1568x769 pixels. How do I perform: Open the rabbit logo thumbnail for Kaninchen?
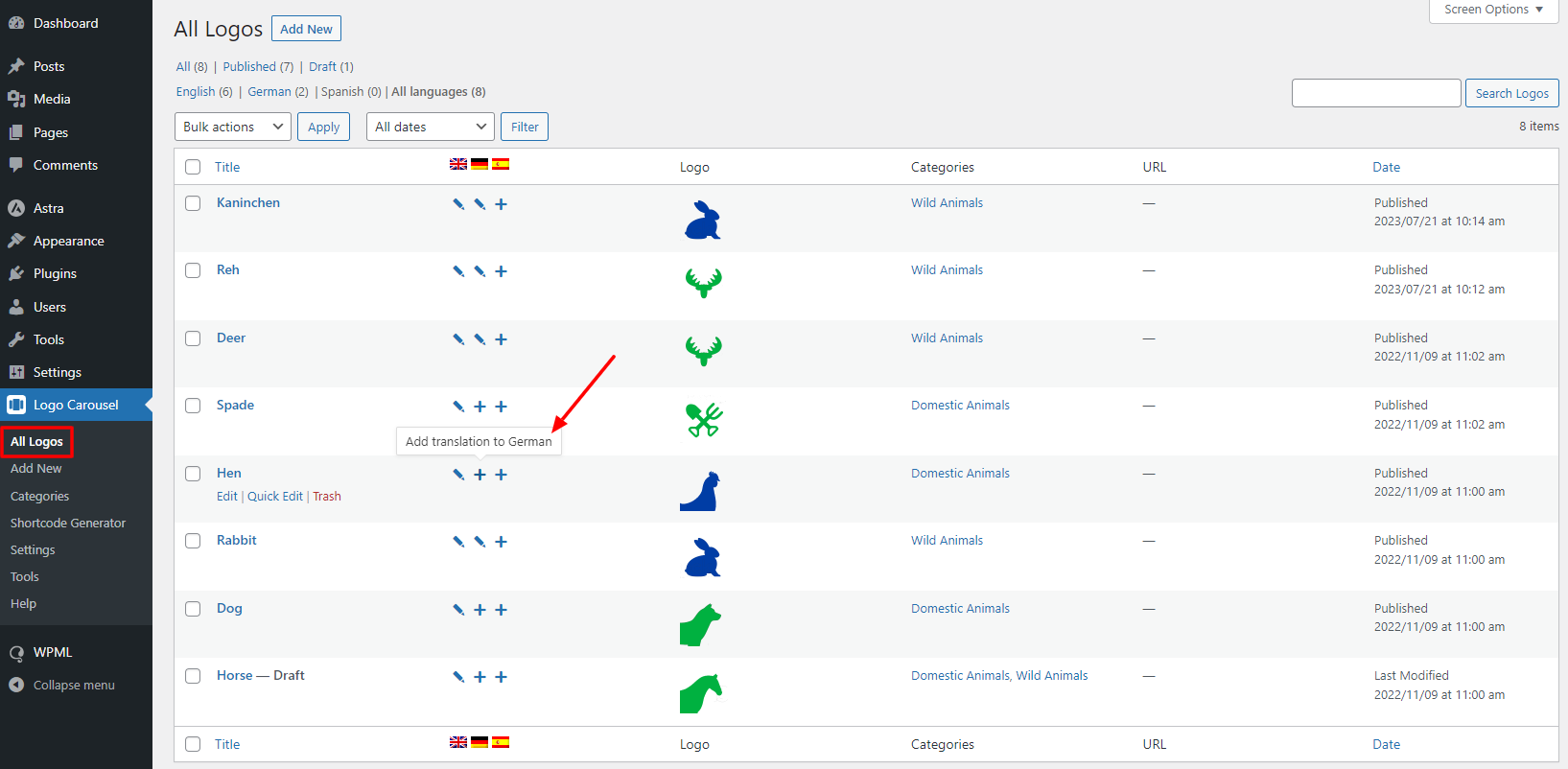702,220
